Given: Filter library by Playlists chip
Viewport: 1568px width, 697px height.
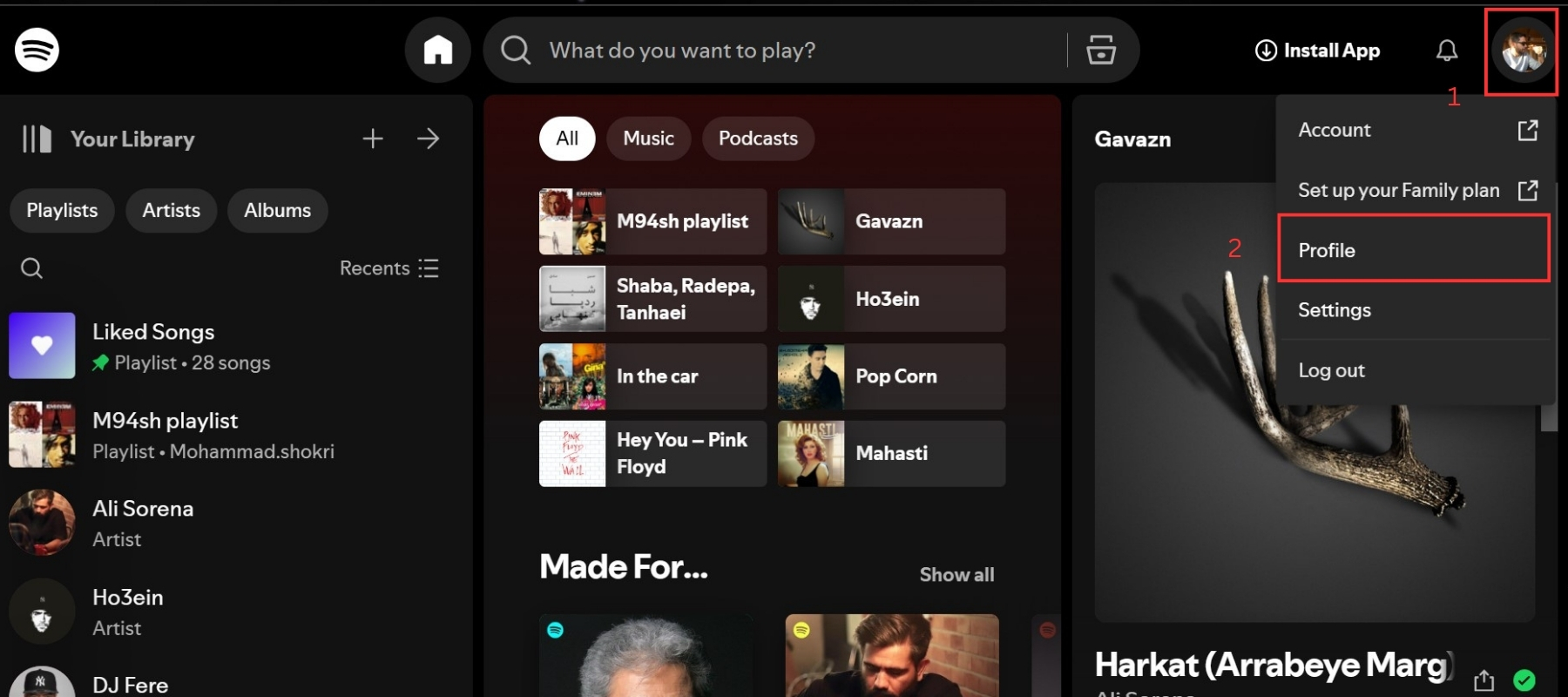Looking at the screenshot, I should 62,210.
